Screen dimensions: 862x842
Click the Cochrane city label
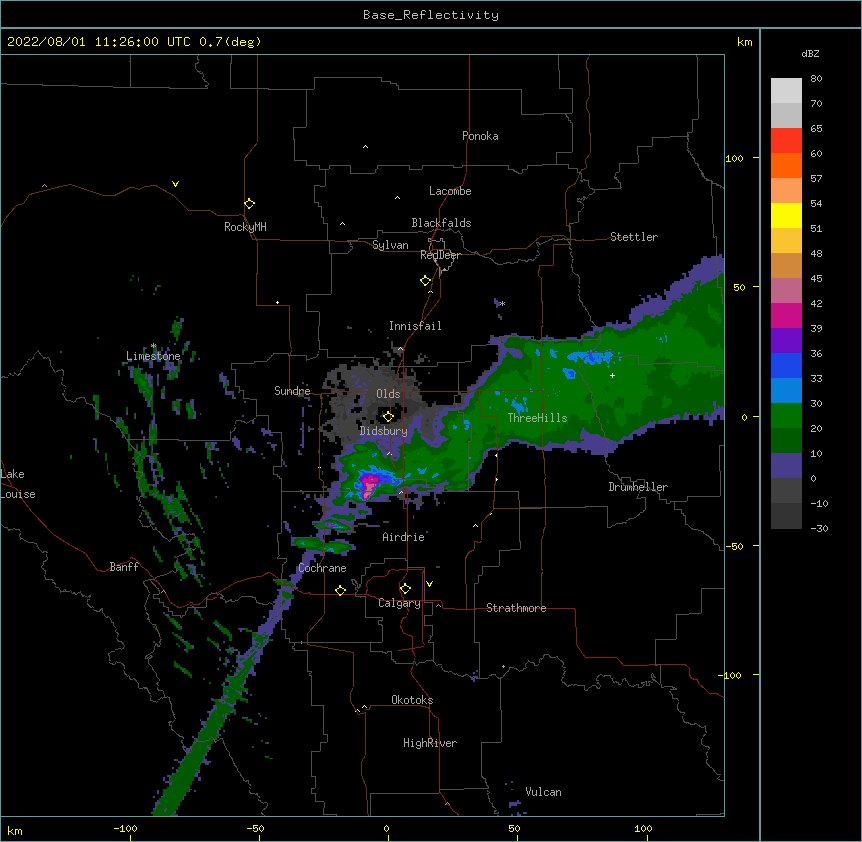point(322,568)
